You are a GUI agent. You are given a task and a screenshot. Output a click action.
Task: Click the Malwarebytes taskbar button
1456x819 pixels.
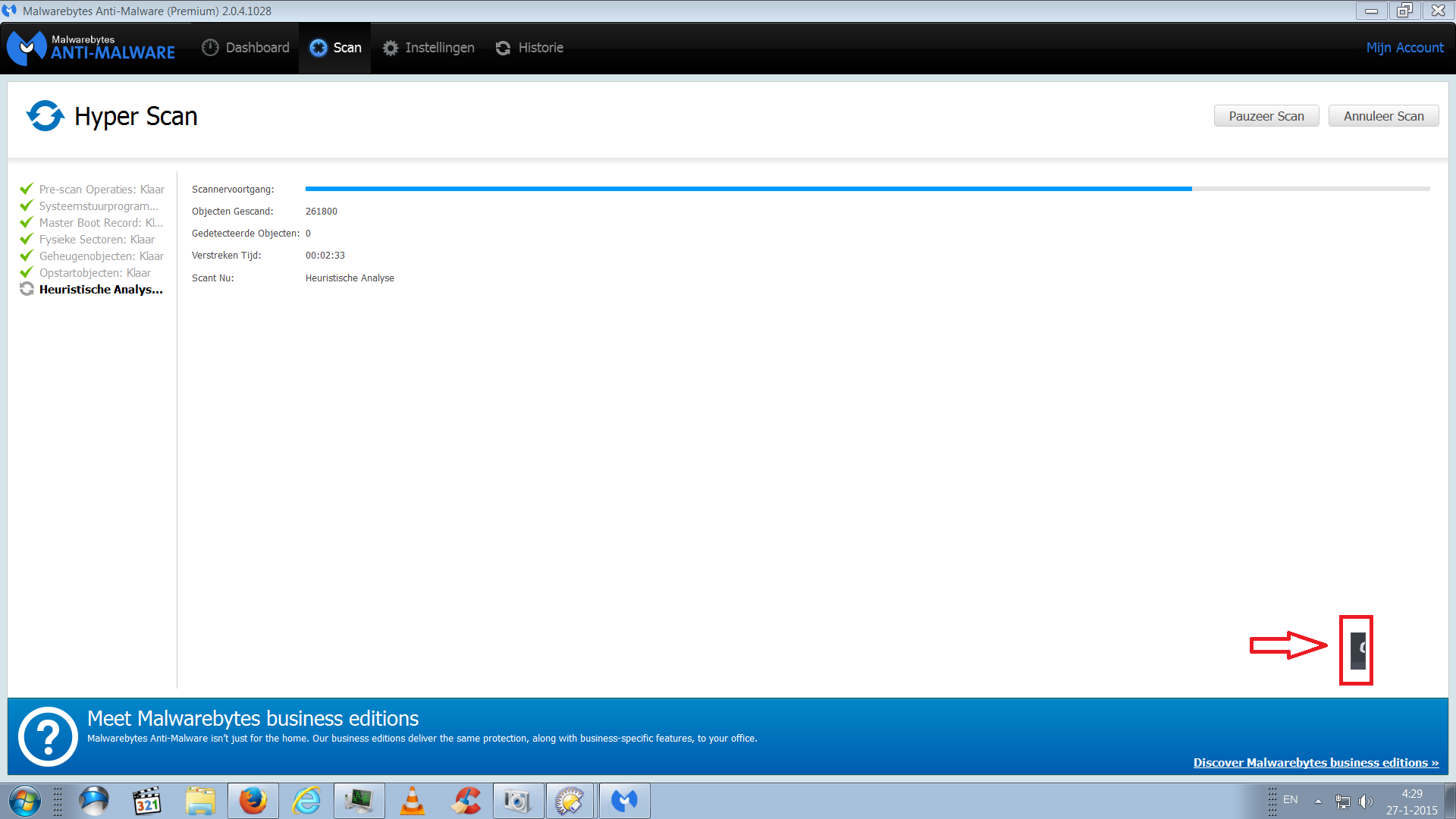pyautogui.click(x=625, y=801)
